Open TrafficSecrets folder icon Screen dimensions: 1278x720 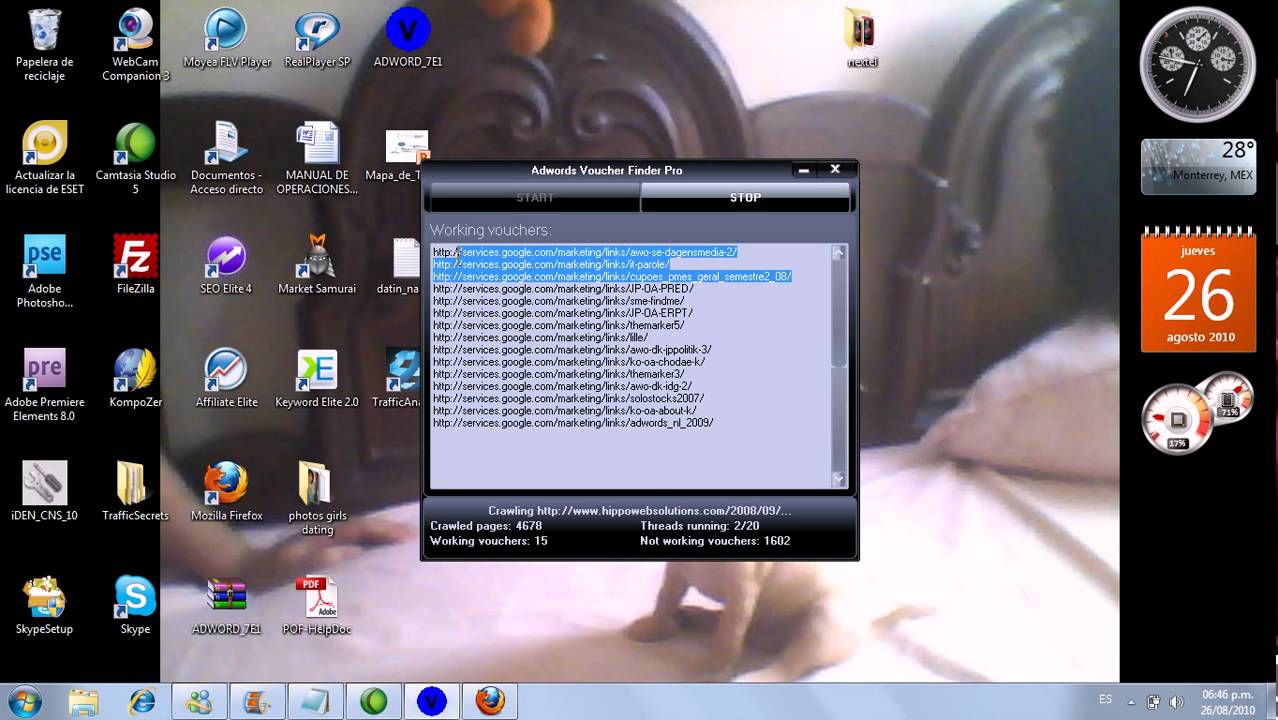[135, 492]
